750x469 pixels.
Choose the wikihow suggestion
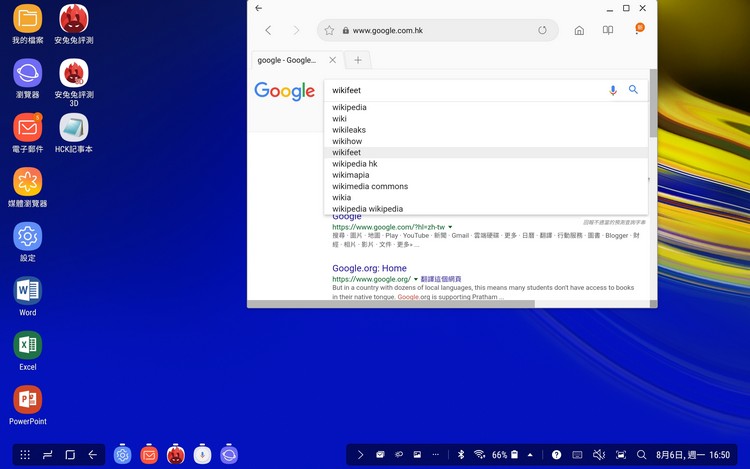pyautogui.click(x=486, y=141)
